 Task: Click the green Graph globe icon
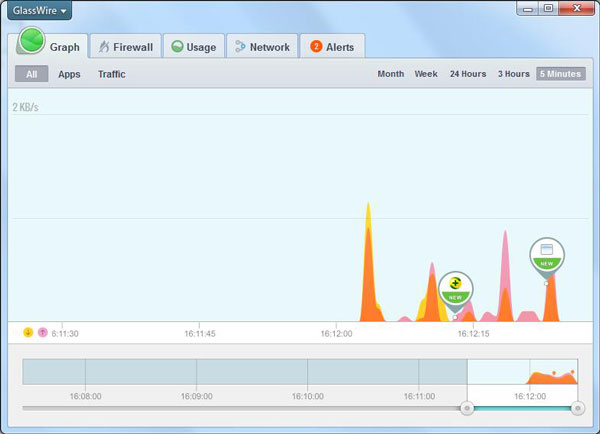(x=31, y=41)
